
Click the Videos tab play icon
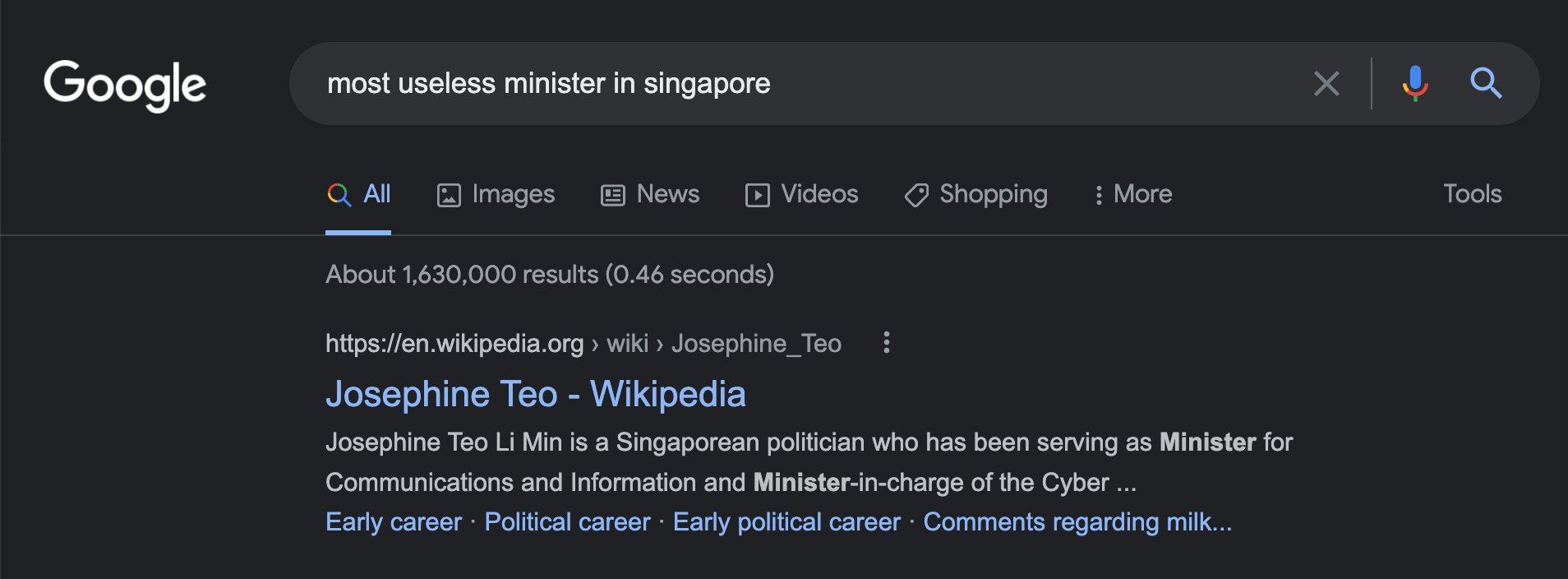pos(758,195)
